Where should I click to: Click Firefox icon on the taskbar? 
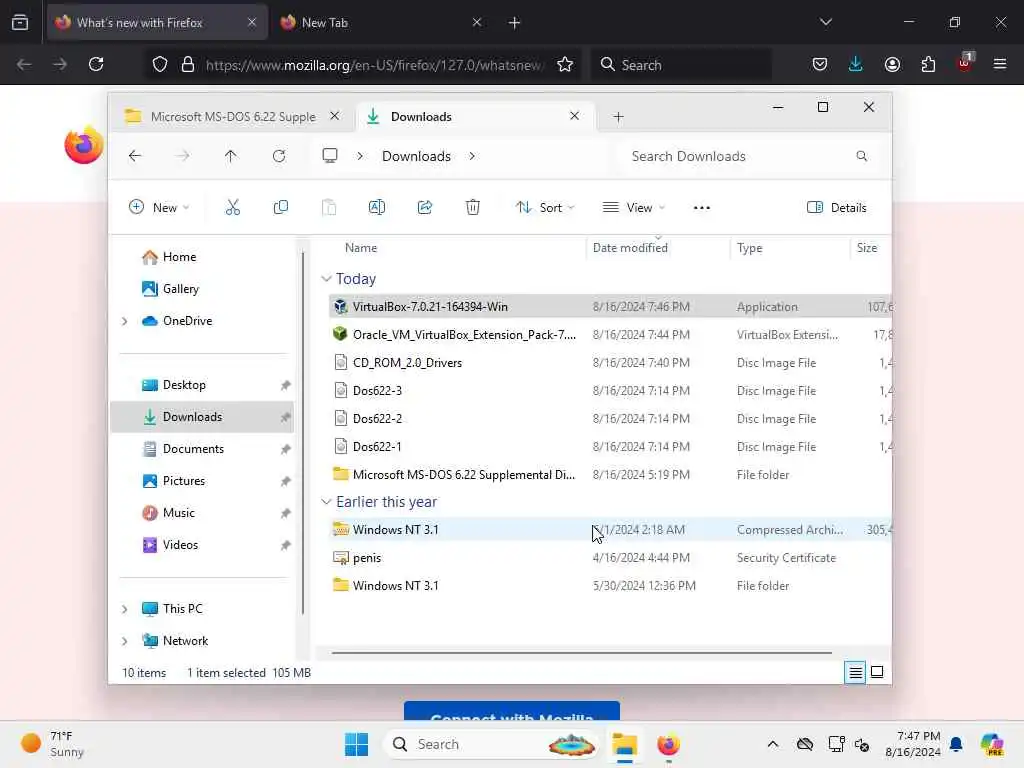coord(668,744)
